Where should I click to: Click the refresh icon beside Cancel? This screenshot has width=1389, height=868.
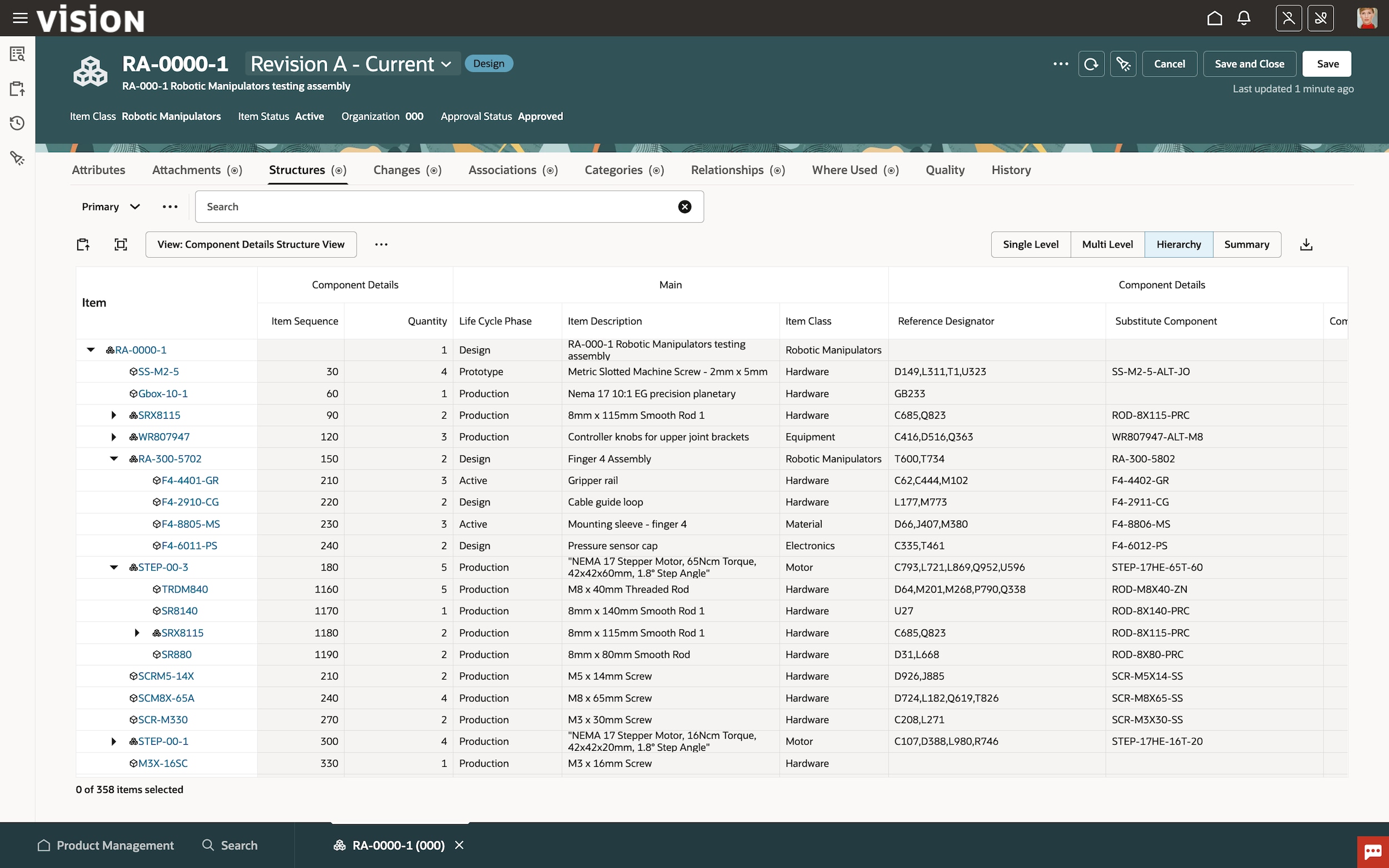click(x=1091, y=64)
